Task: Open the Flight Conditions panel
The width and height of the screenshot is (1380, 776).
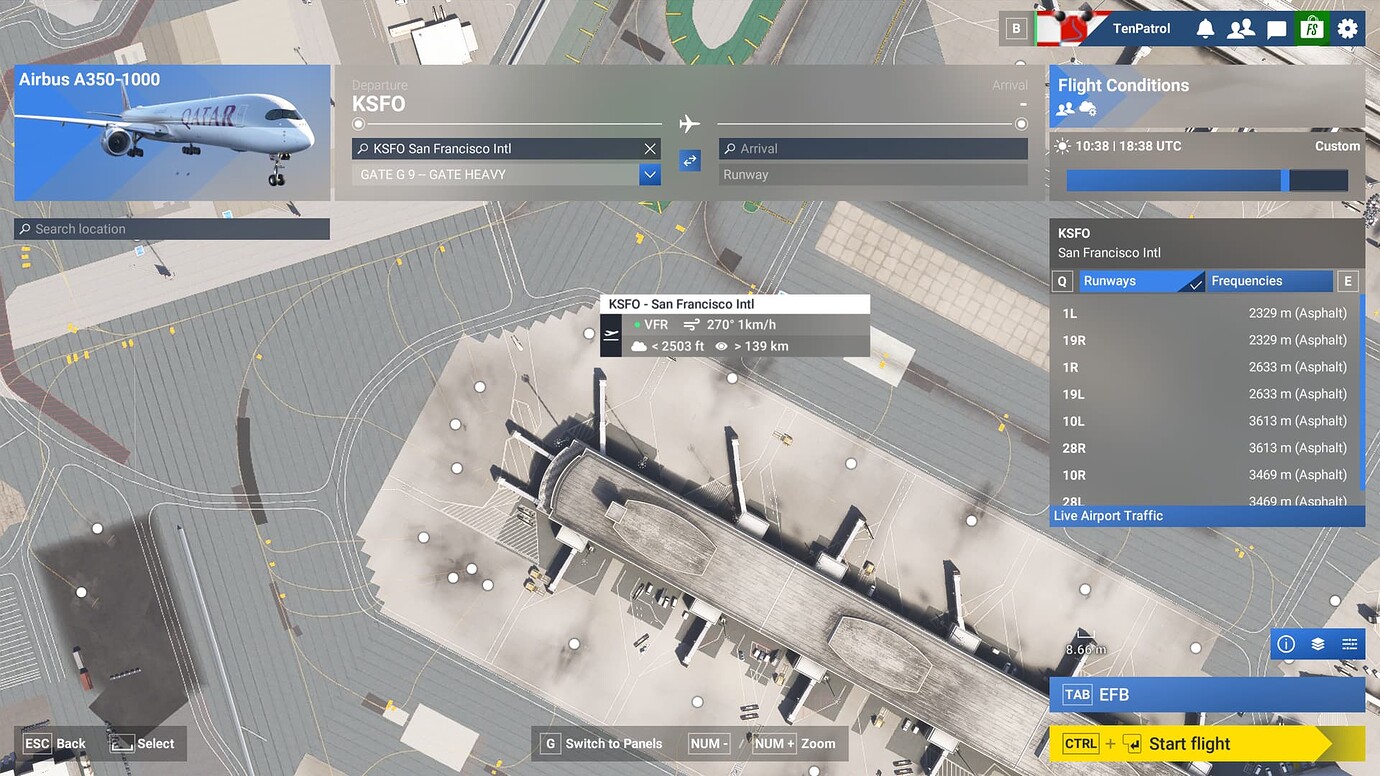Action: 1206,96
